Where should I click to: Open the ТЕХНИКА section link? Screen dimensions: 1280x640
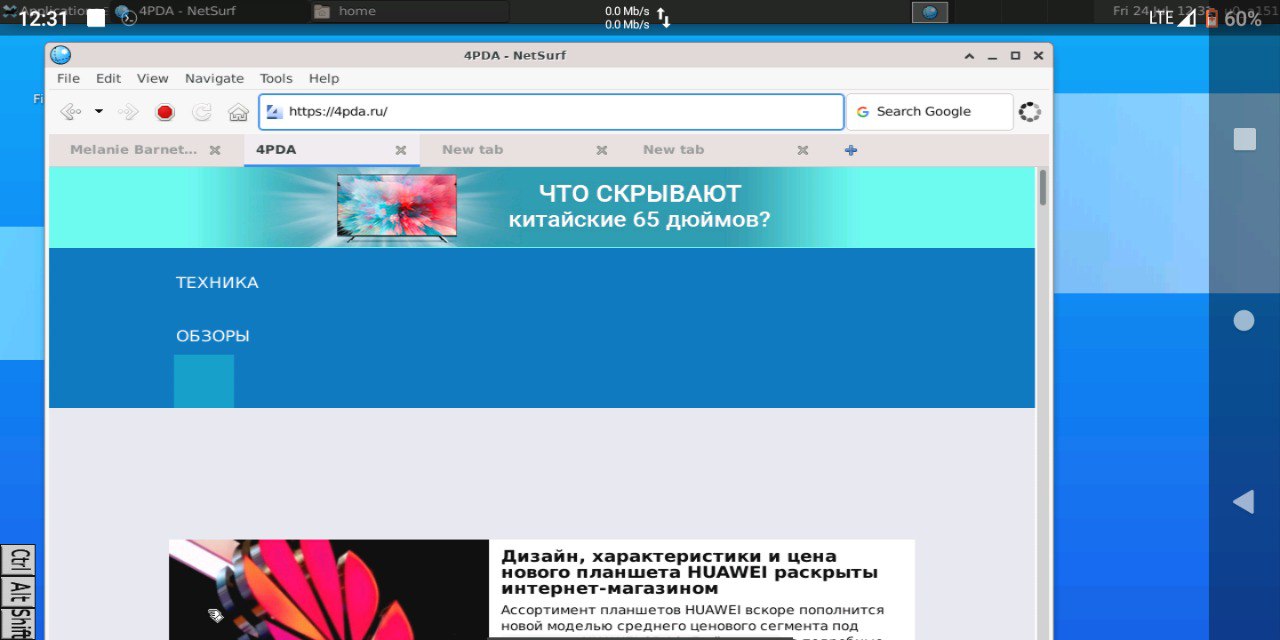tap(217, 283)
